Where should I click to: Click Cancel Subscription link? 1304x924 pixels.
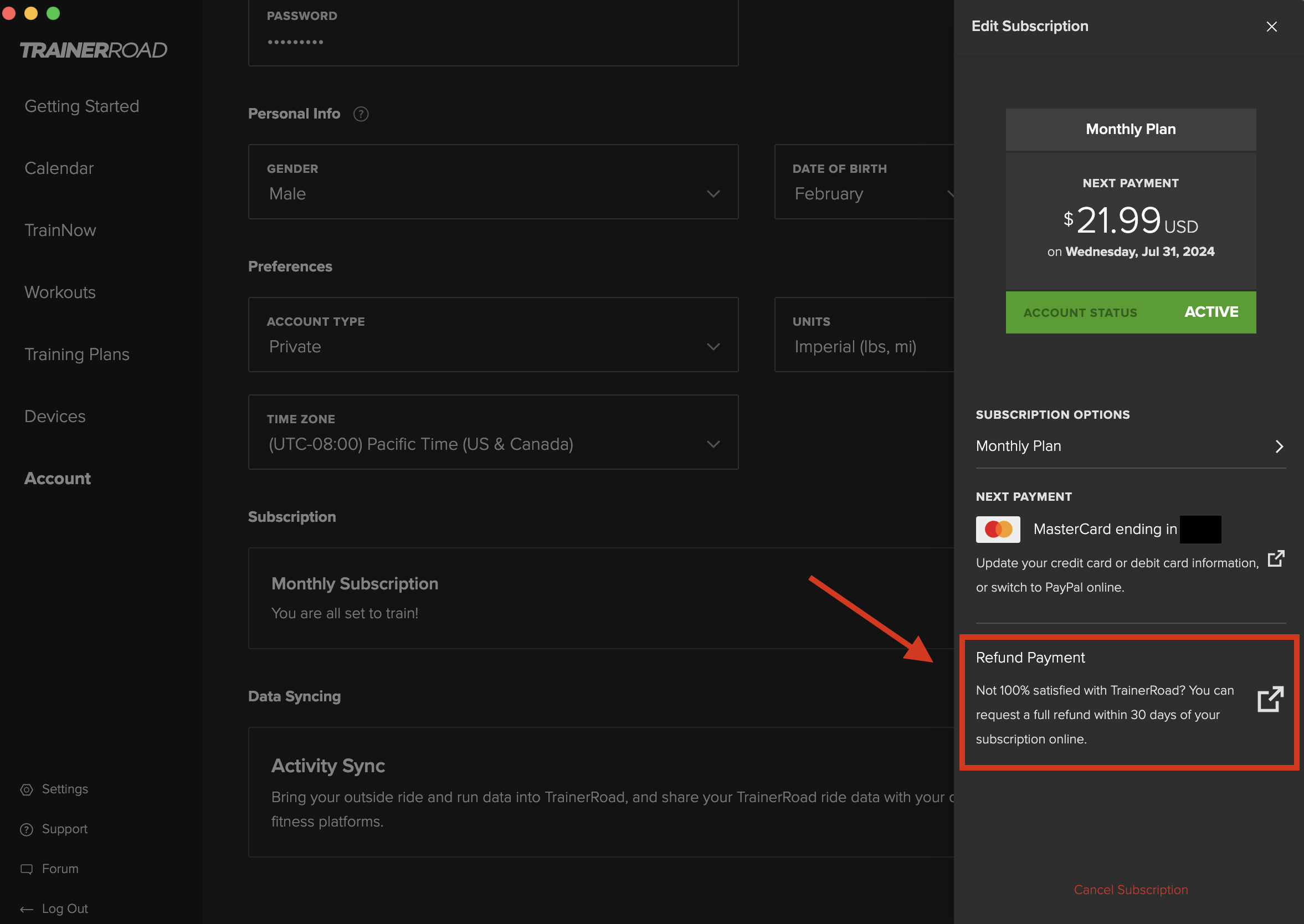1131,890
